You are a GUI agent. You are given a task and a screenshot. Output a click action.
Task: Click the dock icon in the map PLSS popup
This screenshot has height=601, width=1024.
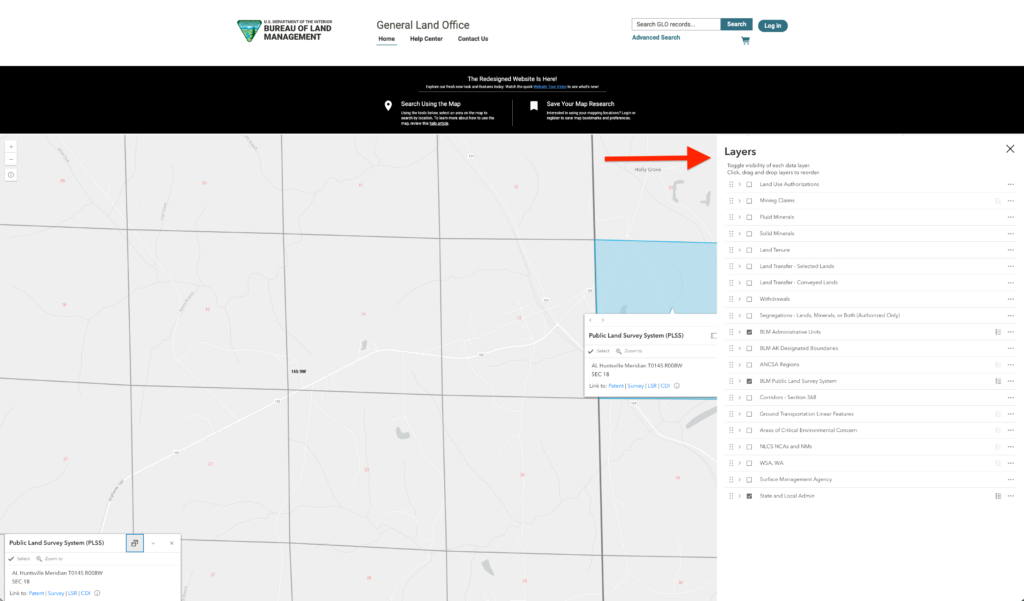pyautogui.click(x=713, y=336)
